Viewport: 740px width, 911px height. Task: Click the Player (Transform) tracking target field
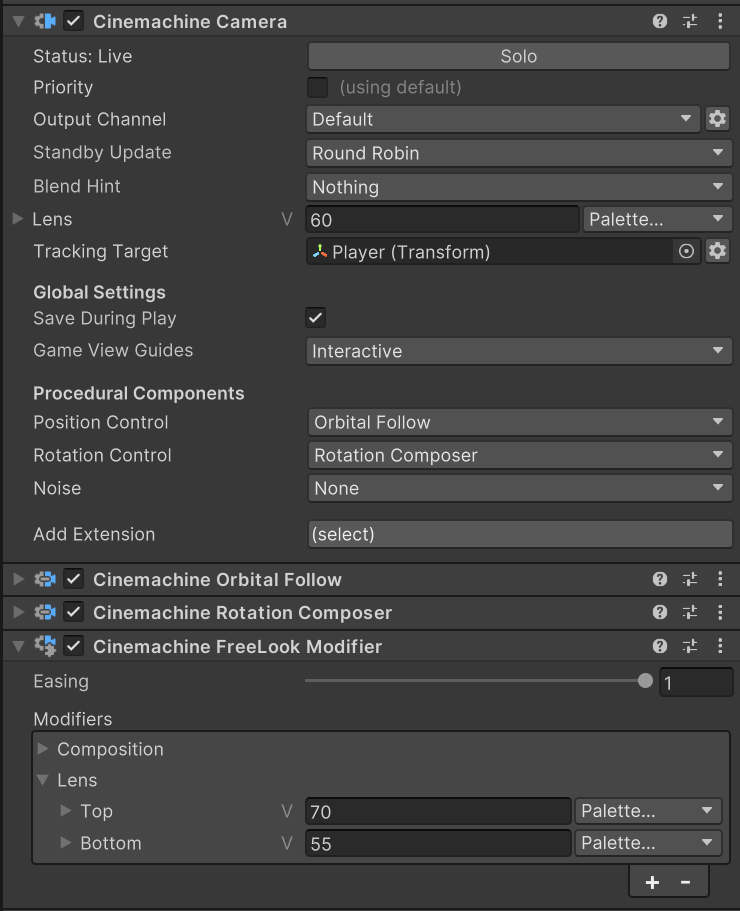point(504,252)
